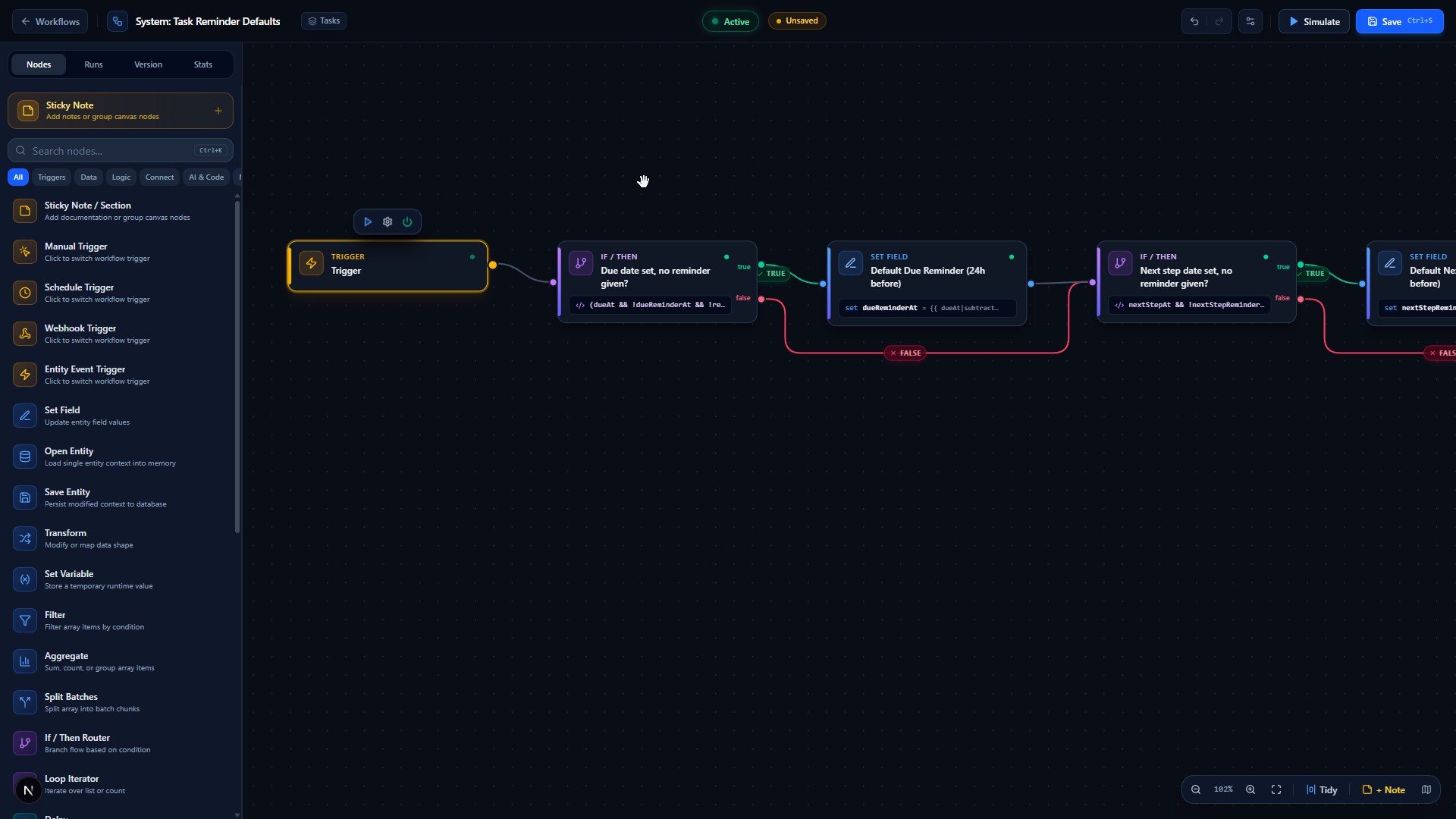Switch to the Runs tab

coord(93,64)
